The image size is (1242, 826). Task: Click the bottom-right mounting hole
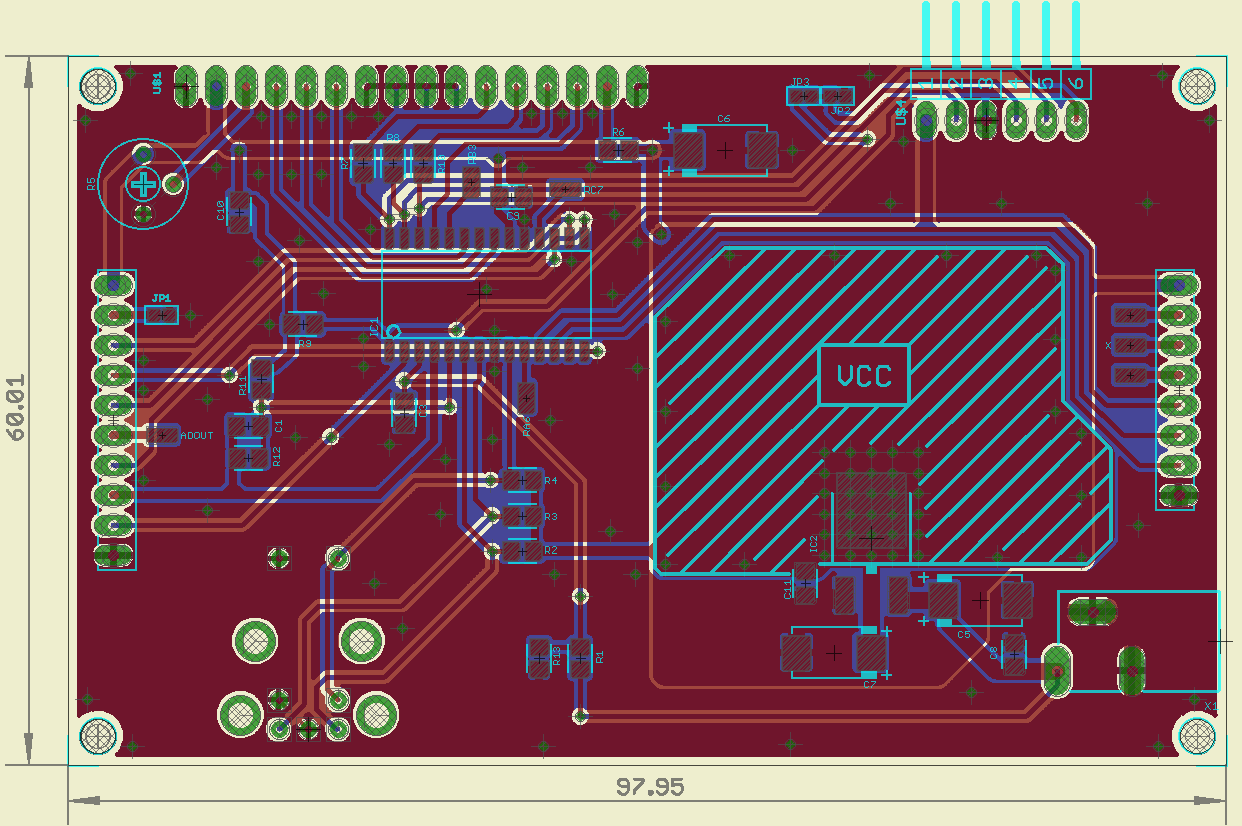(x=1197, y=736)
